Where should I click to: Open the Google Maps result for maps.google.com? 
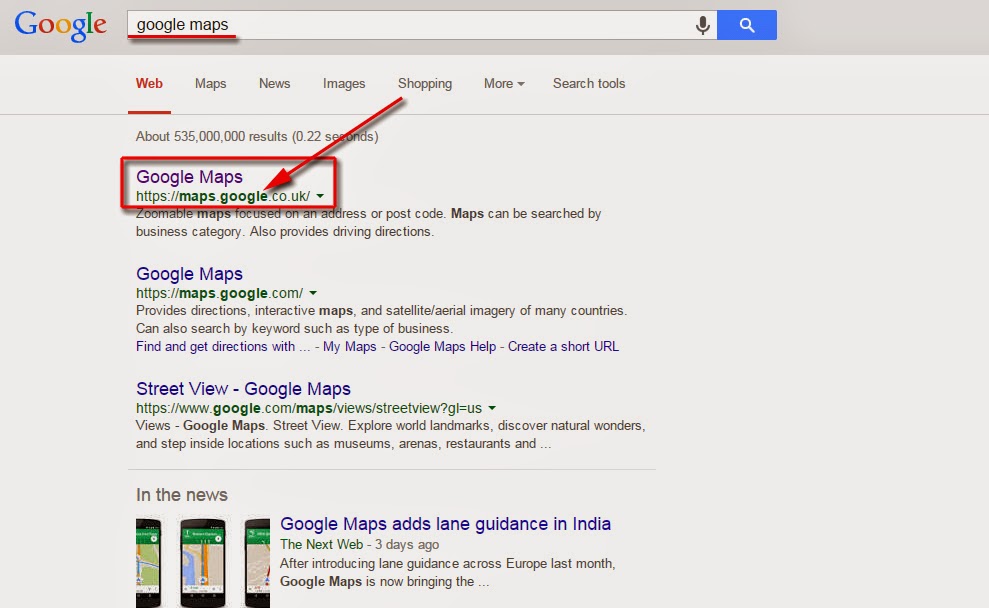click(x=189, y=274)
